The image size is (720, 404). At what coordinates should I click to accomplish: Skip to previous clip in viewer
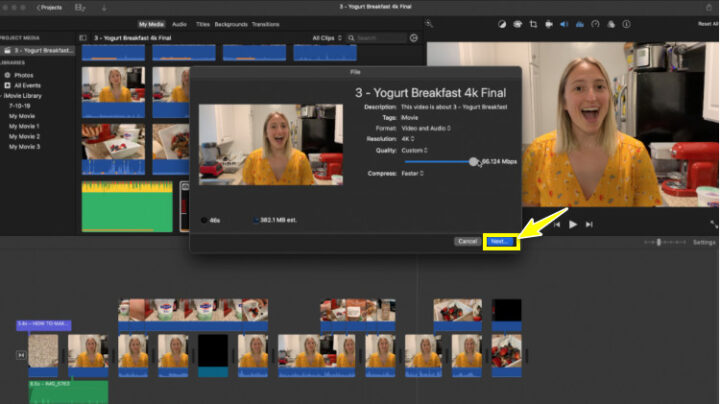557,224
